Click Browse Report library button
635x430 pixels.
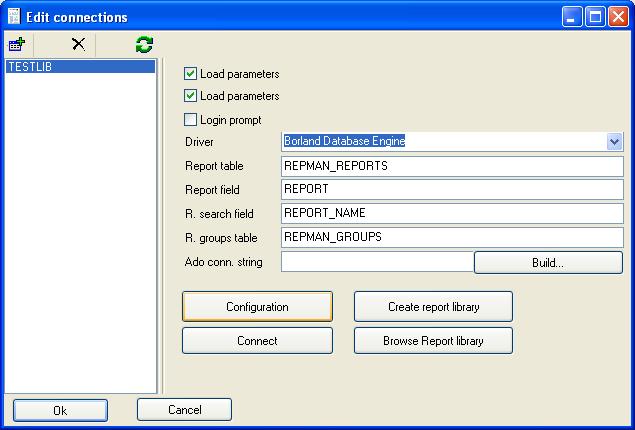click(433, 341)
